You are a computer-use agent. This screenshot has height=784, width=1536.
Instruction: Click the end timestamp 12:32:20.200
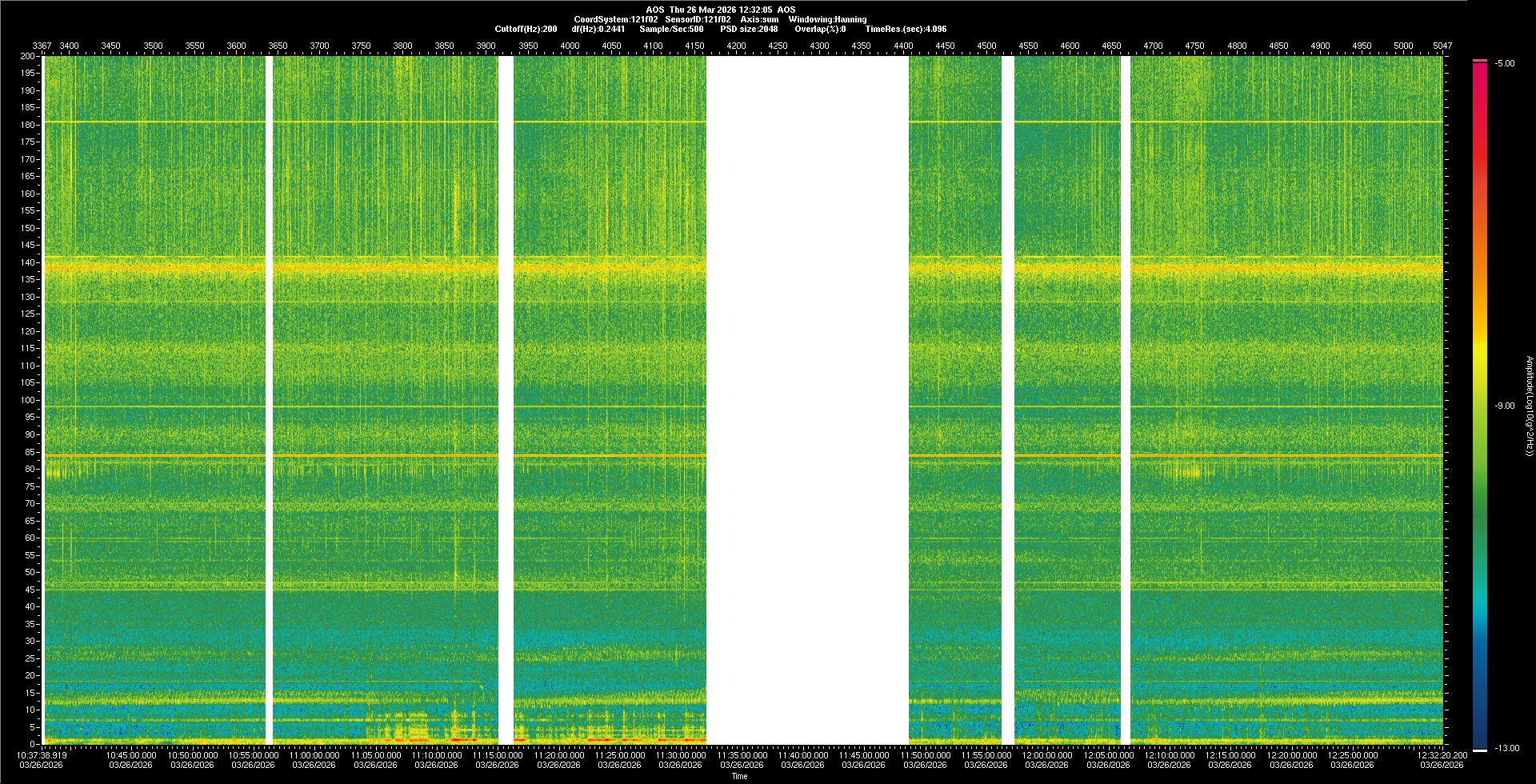pos(1442,755)
